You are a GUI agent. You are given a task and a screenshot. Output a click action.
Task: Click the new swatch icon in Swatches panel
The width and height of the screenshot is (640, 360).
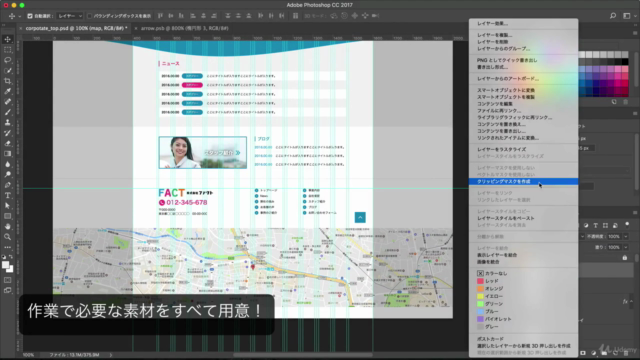point(614,102)
